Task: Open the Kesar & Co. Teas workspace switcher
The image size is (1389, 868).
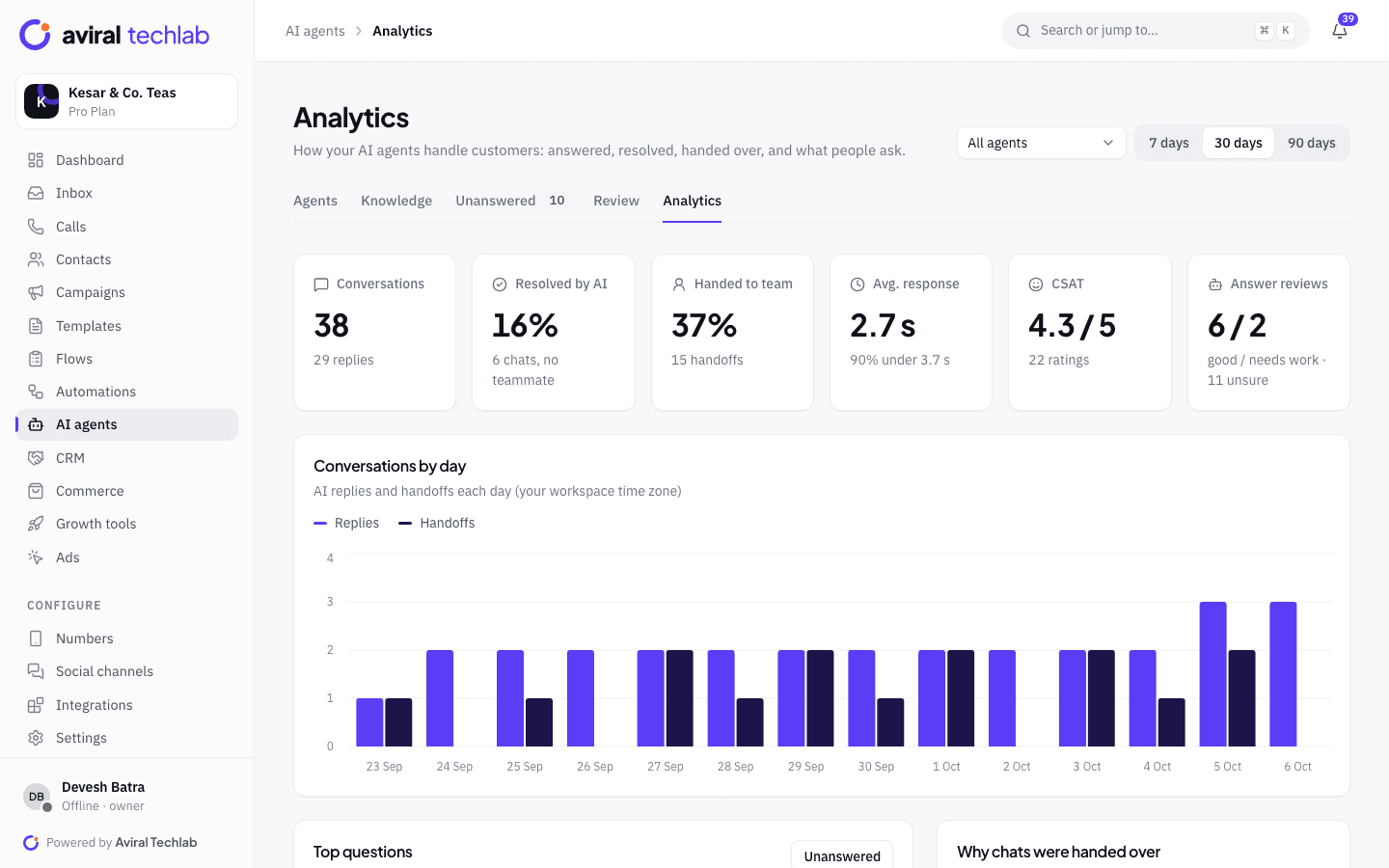Action: point(127,101)
